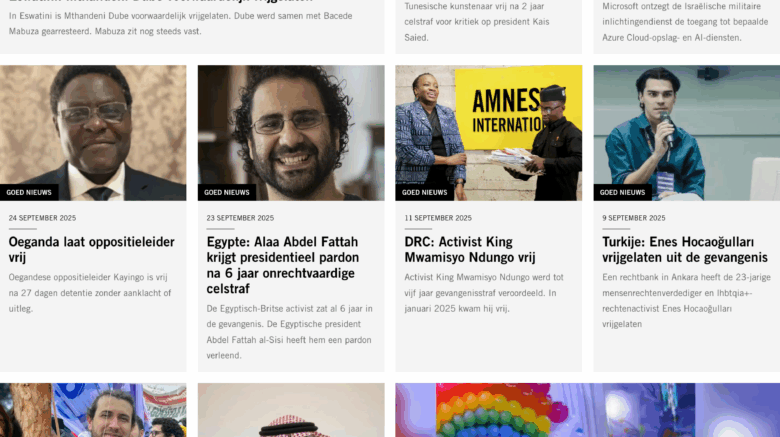Click the Kayingo 27 dagen detentie description
780x437 pixels.
point(91,292)
